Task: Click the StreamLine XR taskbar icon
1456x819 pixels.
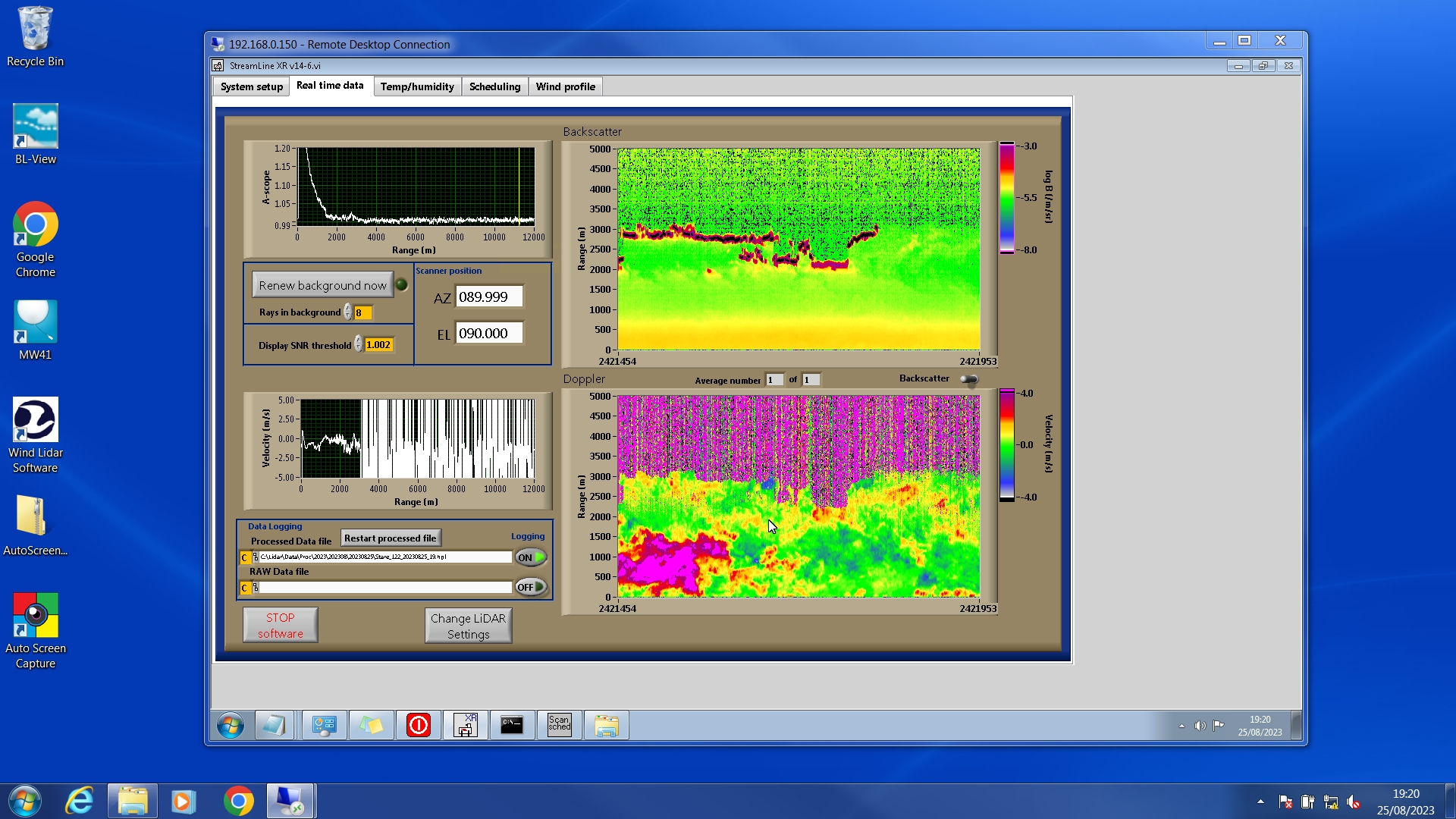Action: 465,725
